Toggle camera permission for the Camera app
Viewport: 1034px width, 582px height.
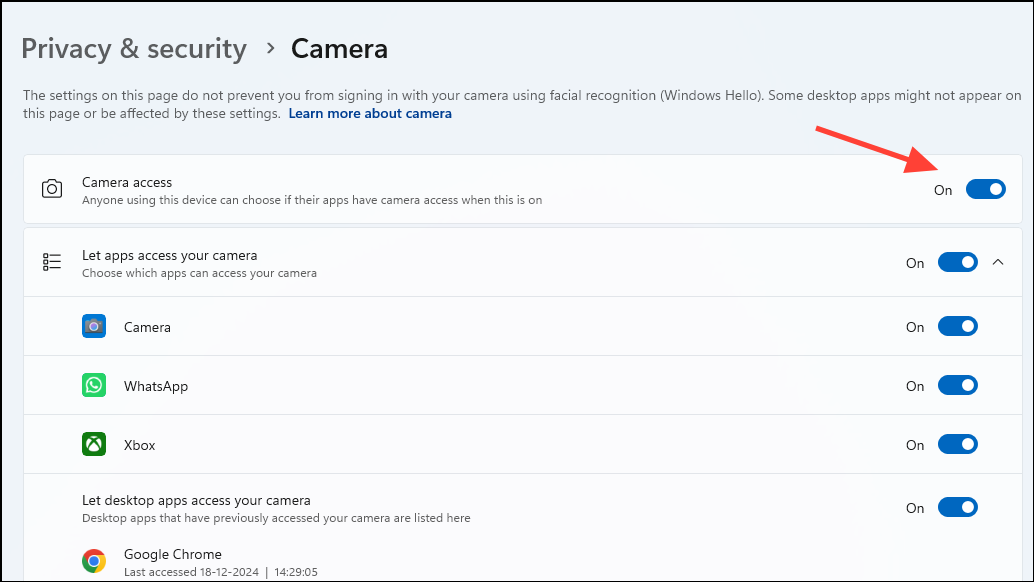click(958, 326)
